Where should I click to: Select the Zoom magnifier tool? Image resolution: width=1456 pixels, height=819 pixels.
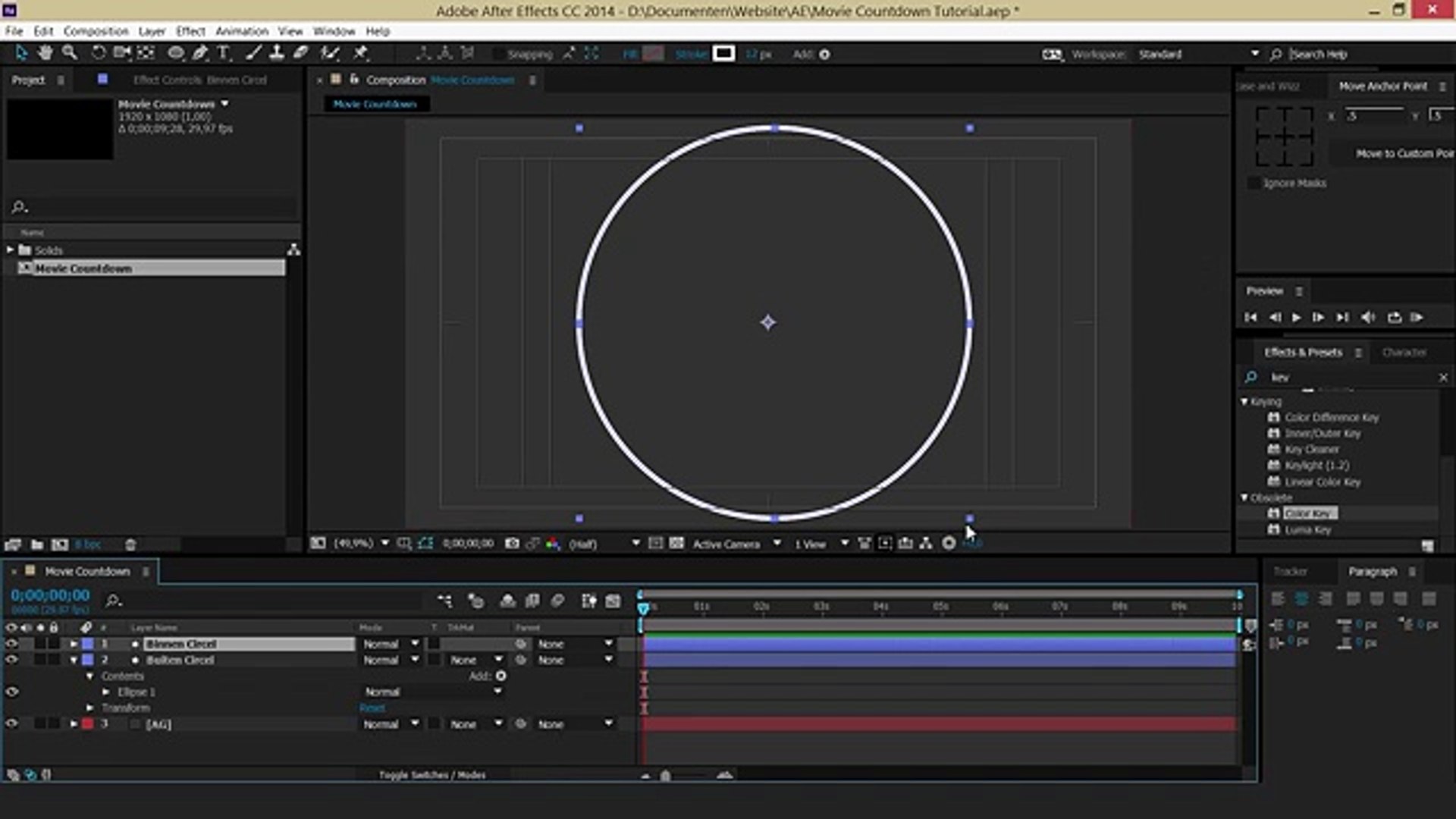70,53
